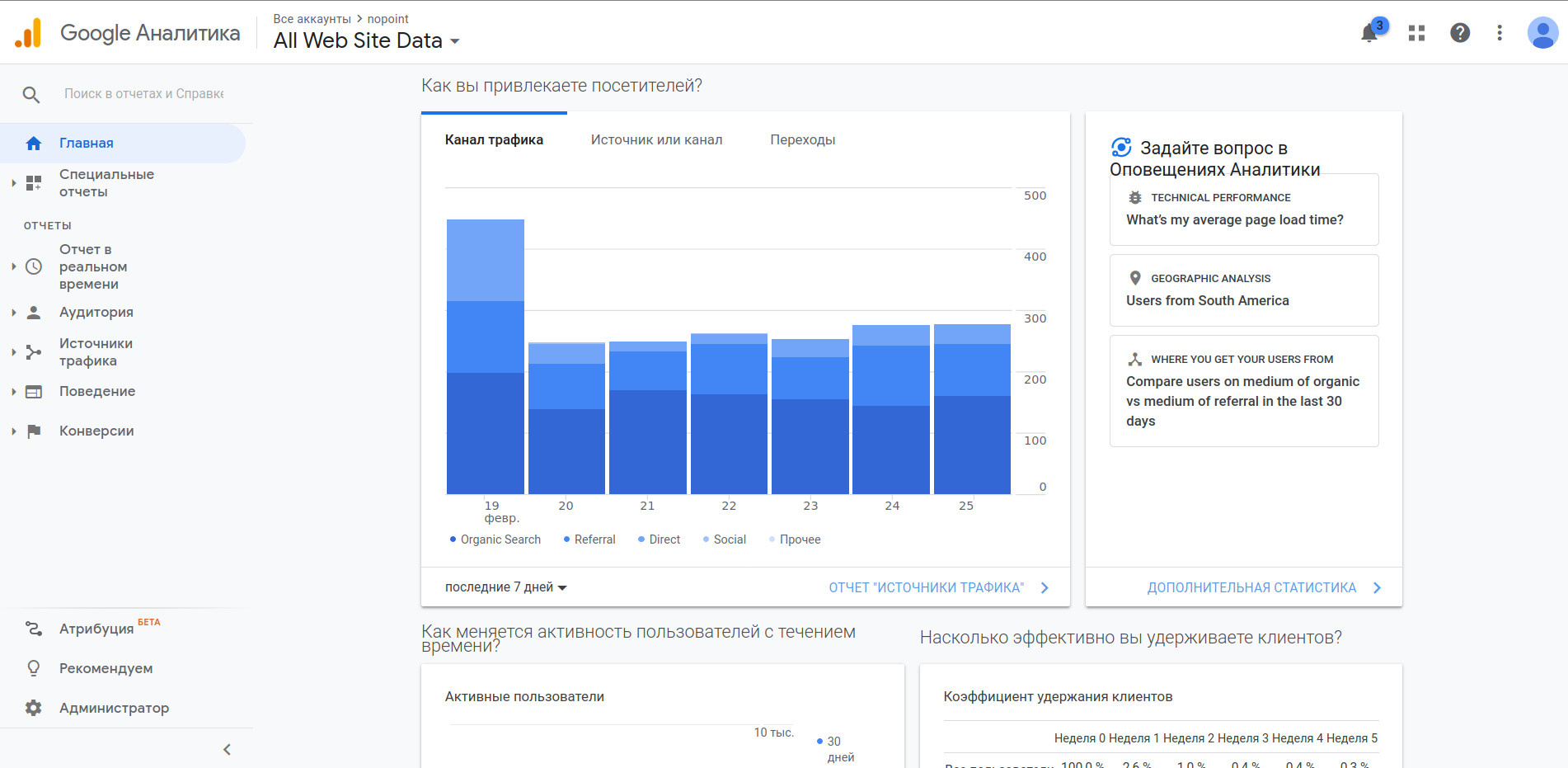Click the help question mark icon

(x=1459, y=33)
